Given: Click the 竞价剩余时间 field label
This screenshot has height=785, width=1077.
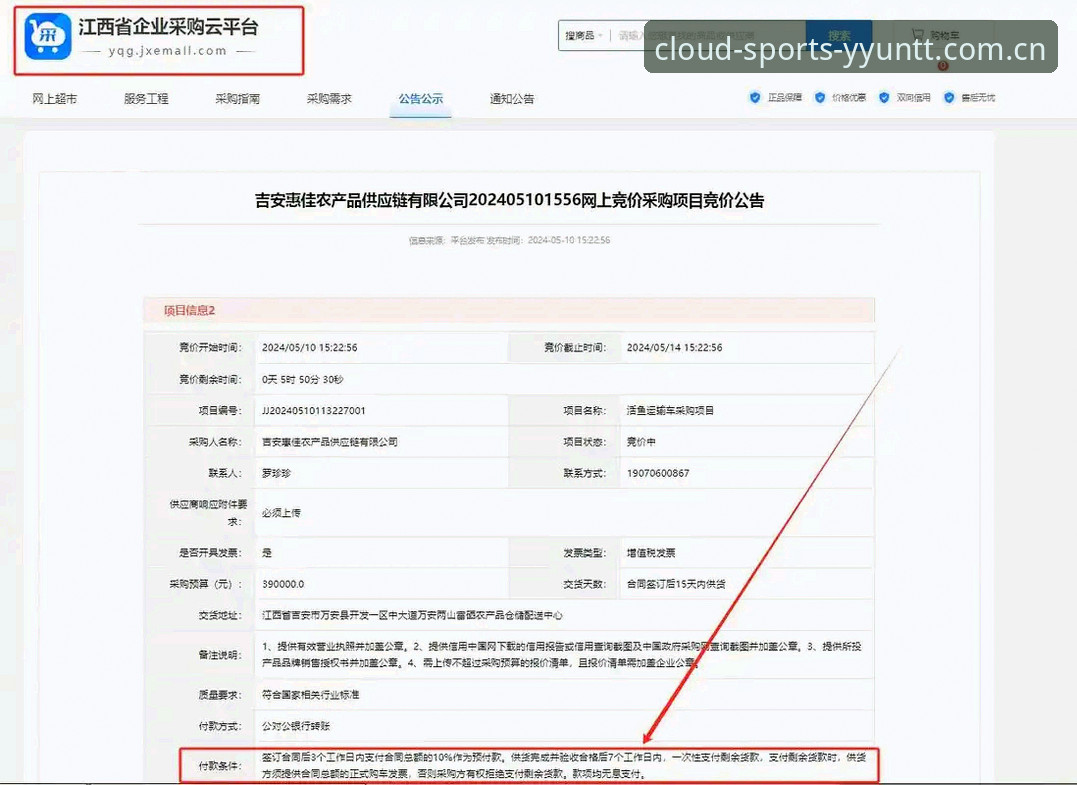Looking at the screenshot, I should pos(210,379).
